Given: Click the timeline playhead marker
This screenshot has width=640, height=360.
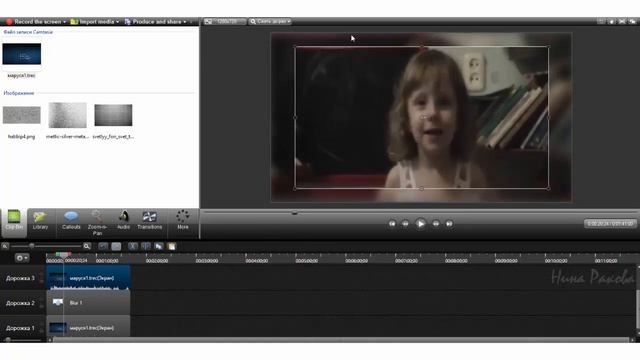Looking at the screenshot, I should coord(63,255).
